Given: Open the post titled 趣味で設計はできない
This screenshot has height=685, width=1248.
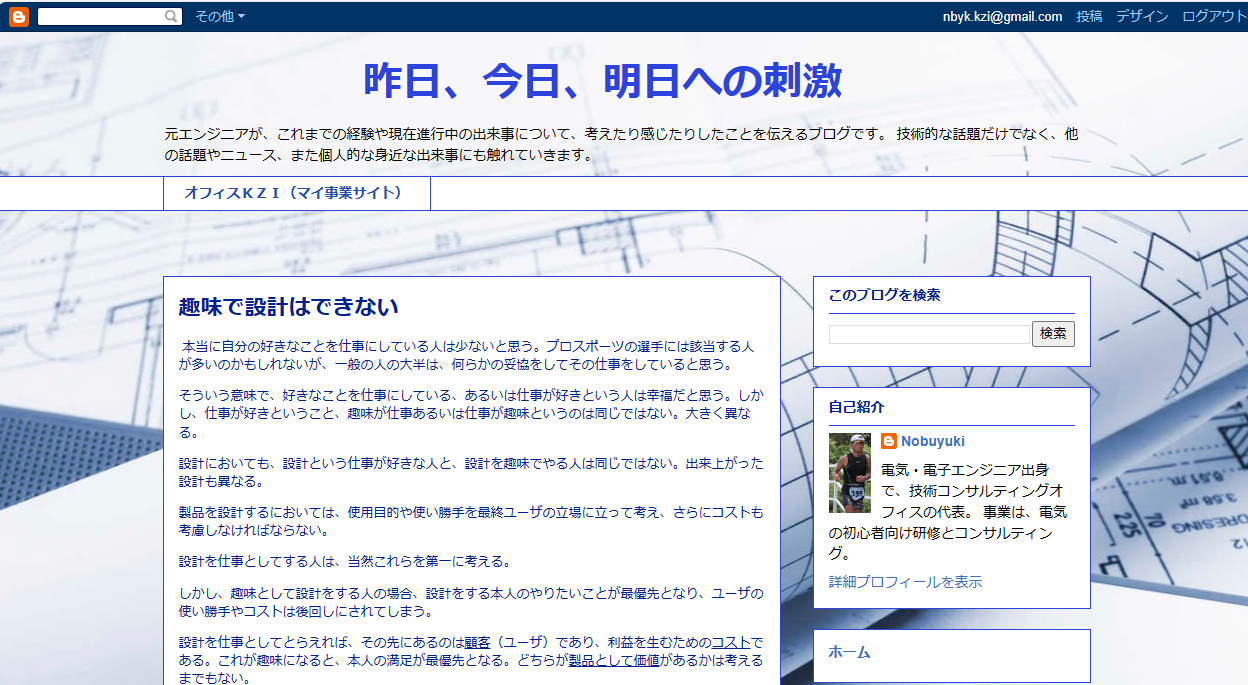Looking at the screenshot, I should [x=289, y=306].
